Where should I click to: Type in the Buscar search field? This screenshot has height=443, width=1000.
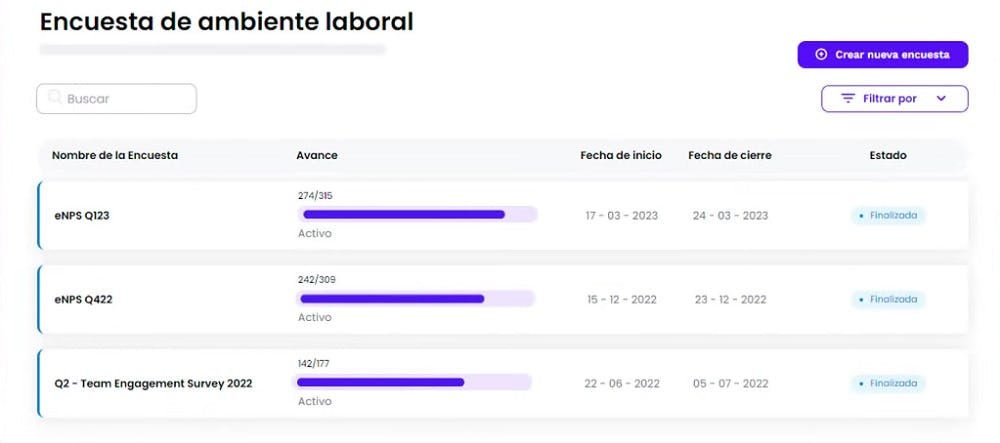pyautogui.click(x=125, y=99)
